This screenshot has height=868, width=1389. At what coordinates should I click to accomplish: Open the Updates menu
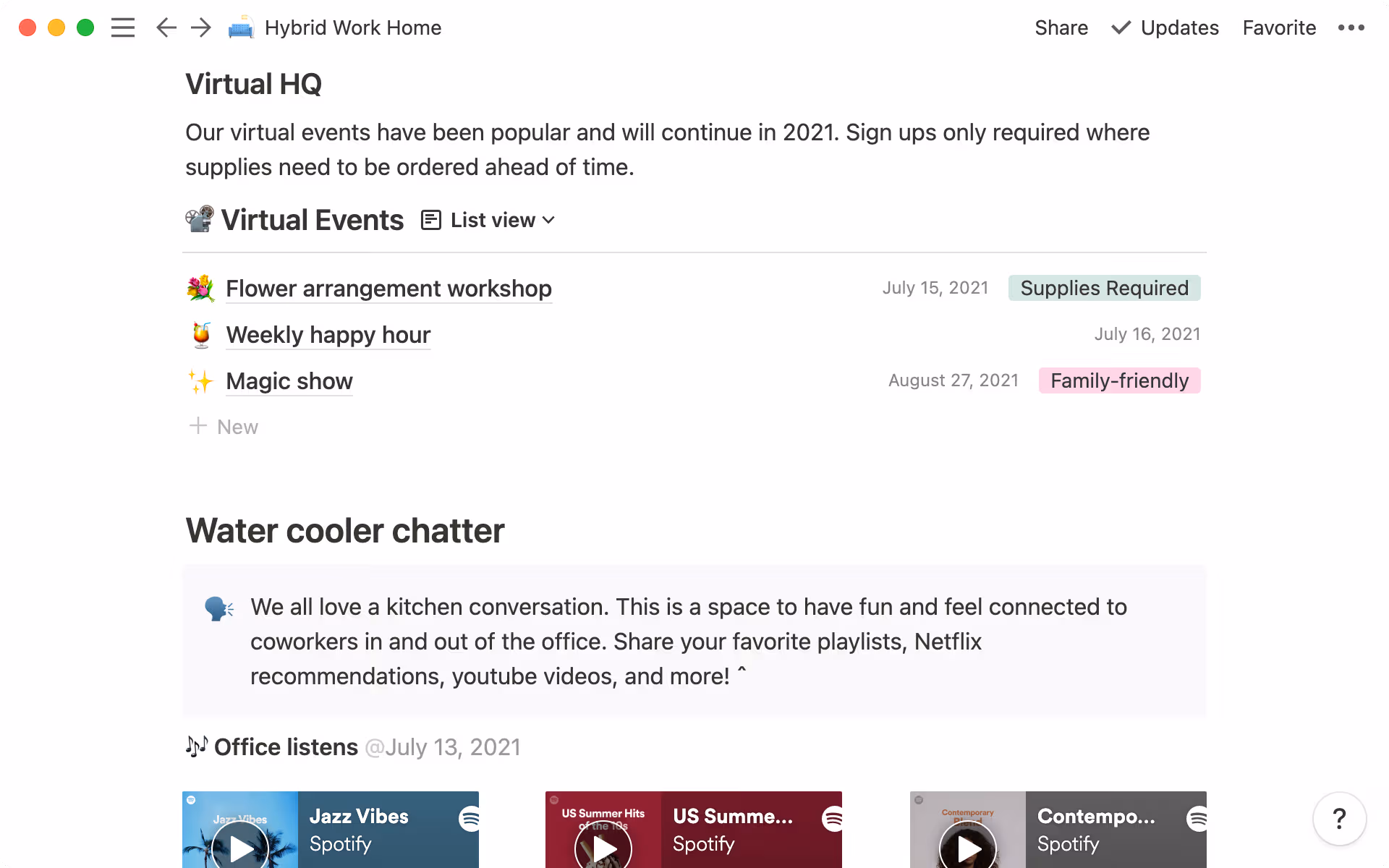1165,27
